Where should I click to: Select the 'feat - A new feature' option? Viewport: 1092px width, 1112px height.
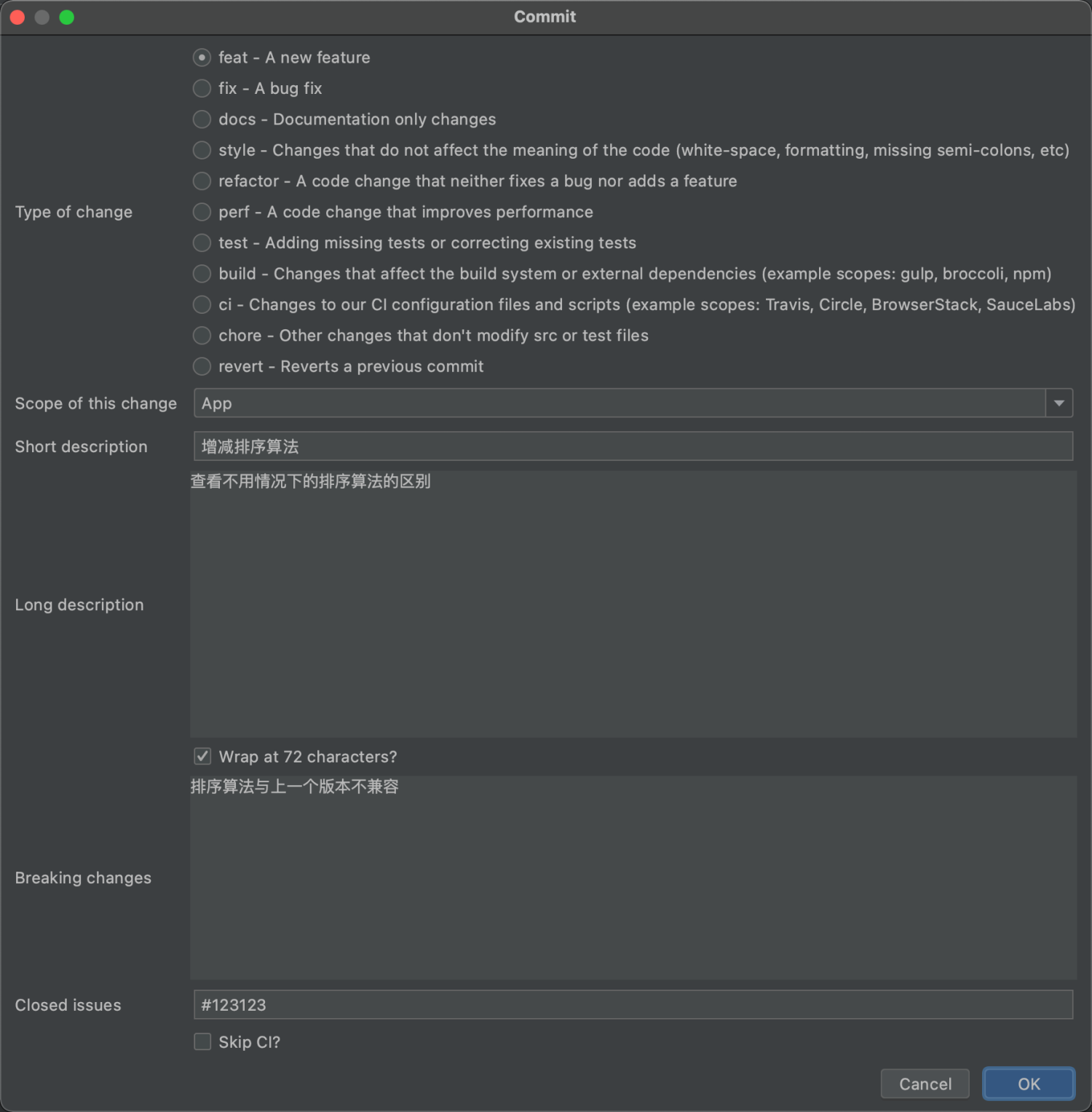point(202,58)
